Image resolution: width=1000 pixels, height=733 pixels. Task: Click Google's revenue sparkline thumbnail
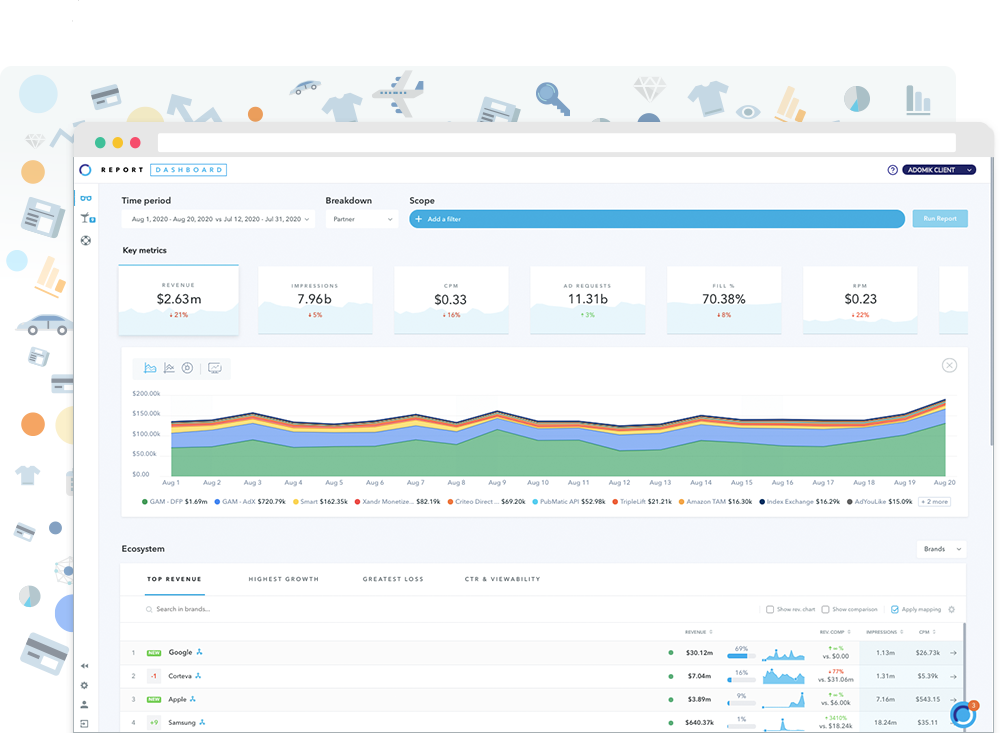(783, 654)
